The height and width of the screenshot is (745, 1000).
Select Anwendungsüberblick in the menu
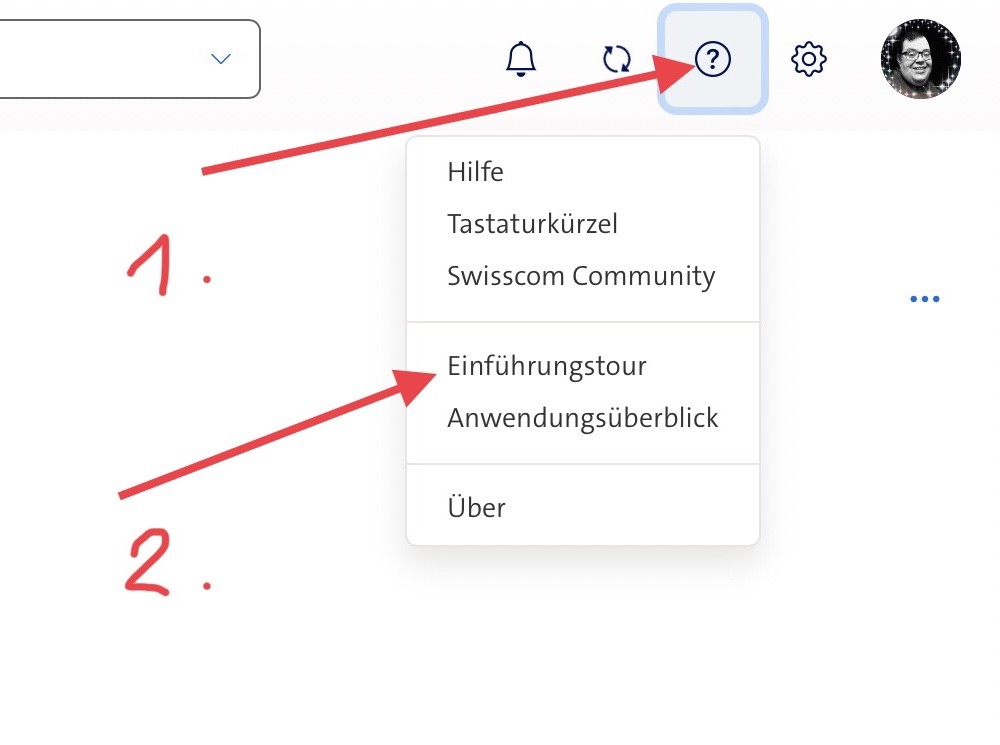click(582, 417)
